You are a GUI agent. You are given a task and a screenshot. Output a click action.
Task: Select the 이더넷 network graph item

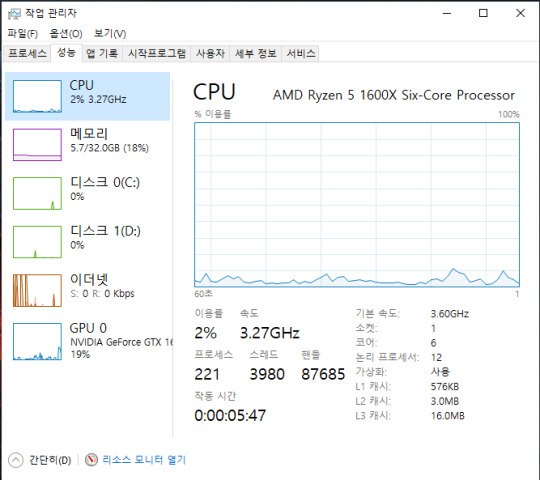[87, 290]
